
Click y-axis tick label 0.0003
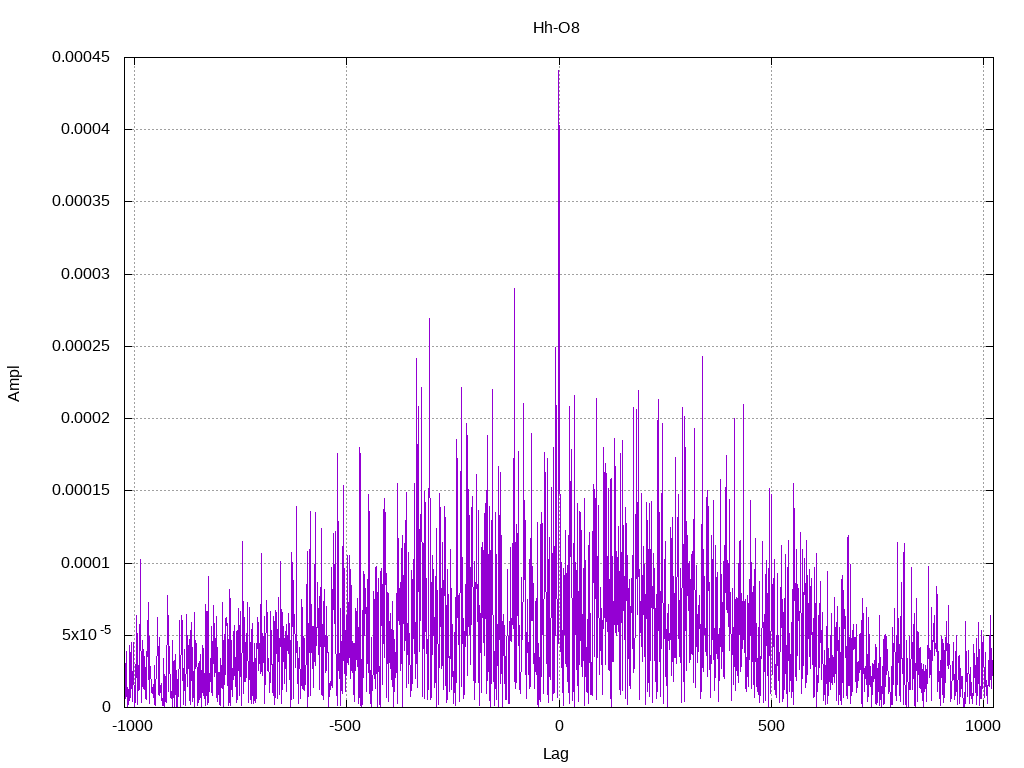(86, 274)
